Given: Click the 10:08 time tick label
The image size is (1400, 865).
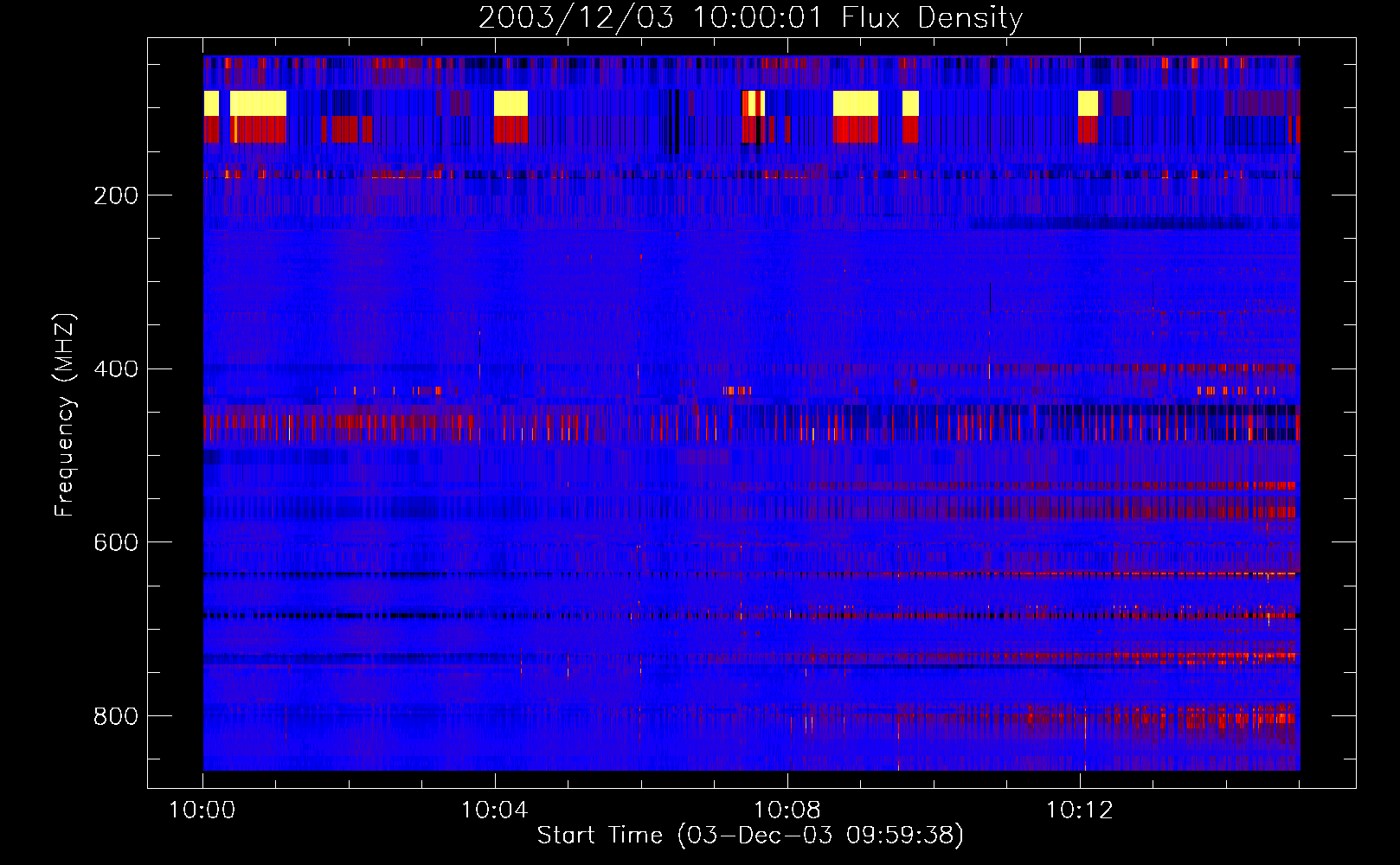Looking at the screenshot, I should point(787,811).
